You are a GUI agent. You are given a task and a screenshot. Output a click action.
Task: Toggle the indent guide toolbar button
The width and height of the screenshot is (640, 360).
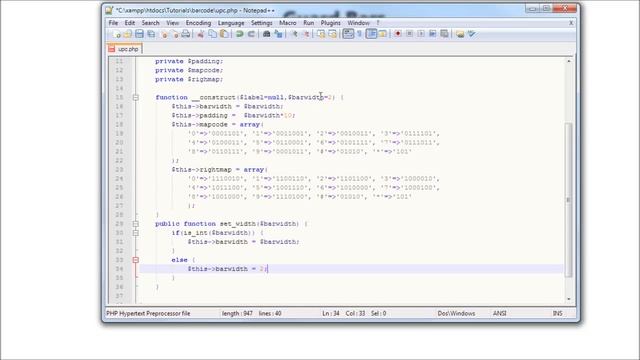(x=371, y=34)
